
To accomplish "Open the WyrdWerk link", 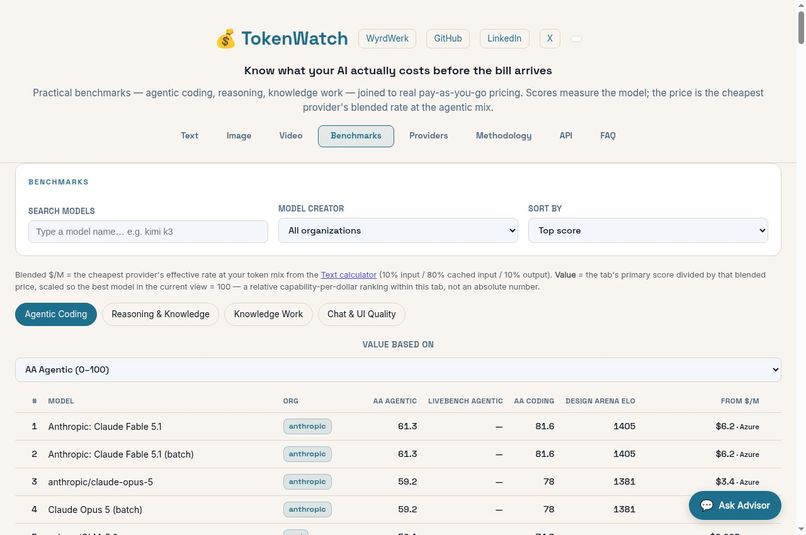I will 387,39.
